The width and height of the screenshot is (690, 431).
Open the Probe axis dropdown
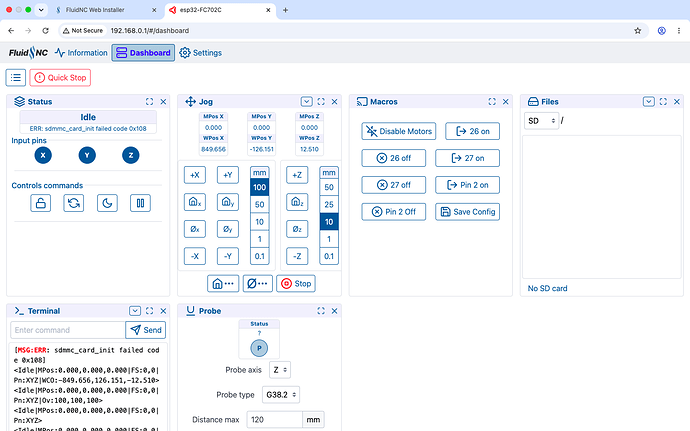[280, 370]
